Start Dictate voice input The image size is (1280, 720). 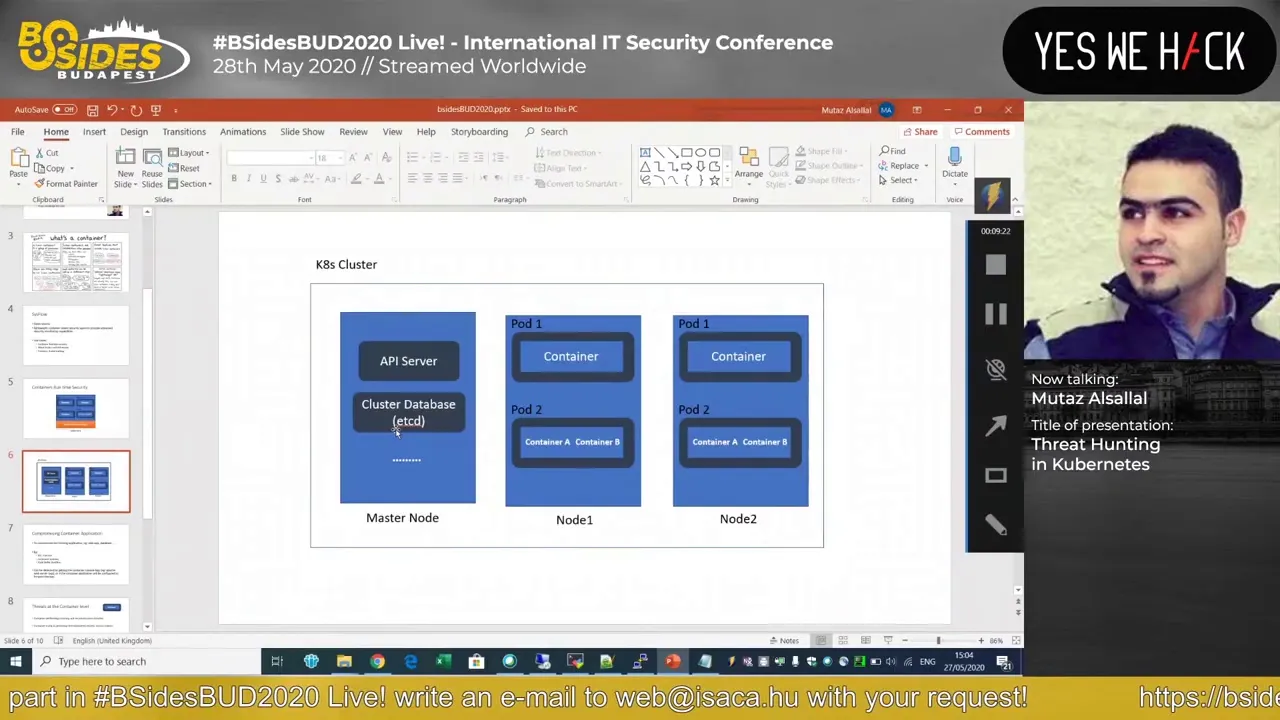954,164
